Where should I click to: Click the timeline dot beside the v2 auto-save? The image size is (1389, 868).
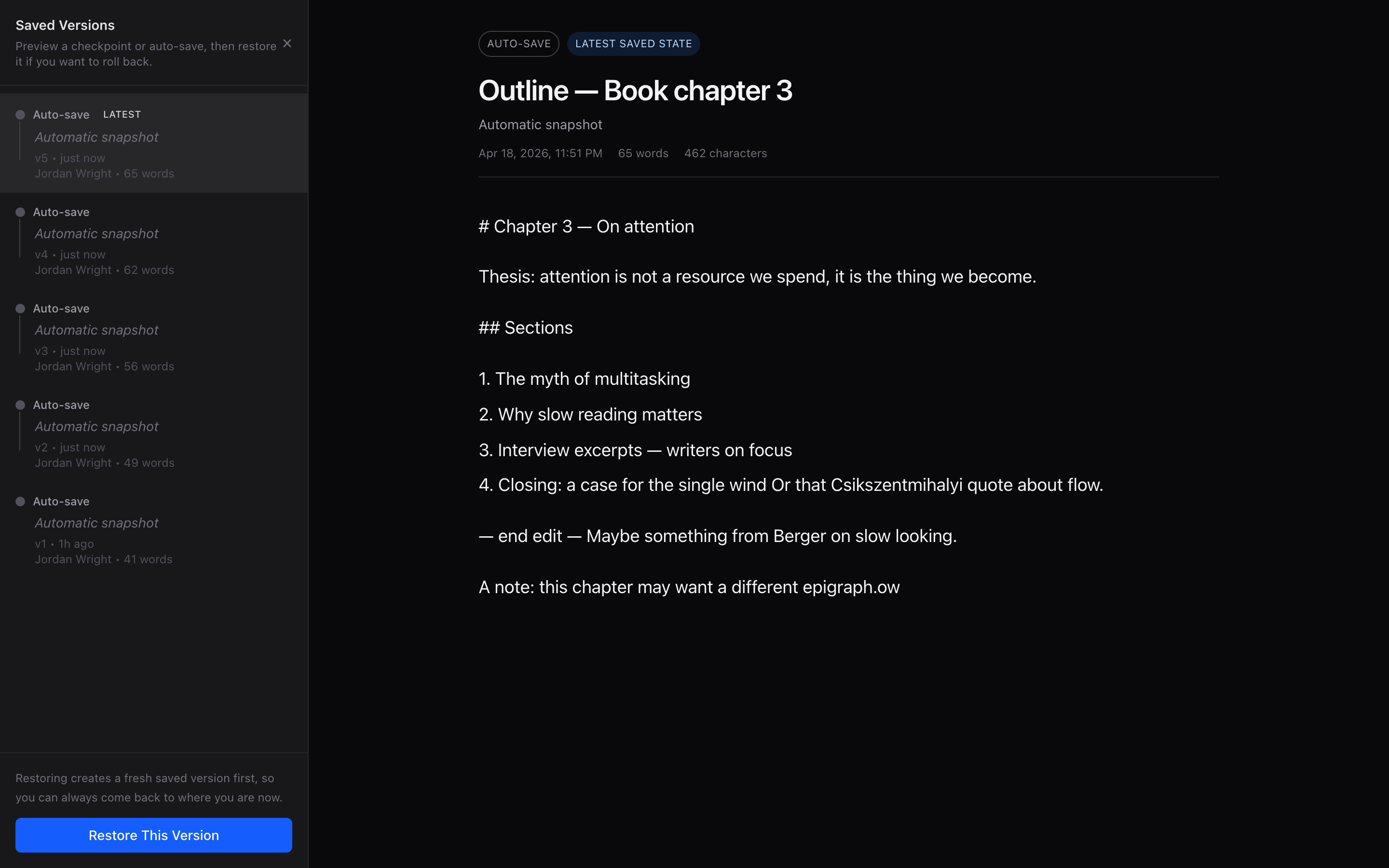[20, 405]
